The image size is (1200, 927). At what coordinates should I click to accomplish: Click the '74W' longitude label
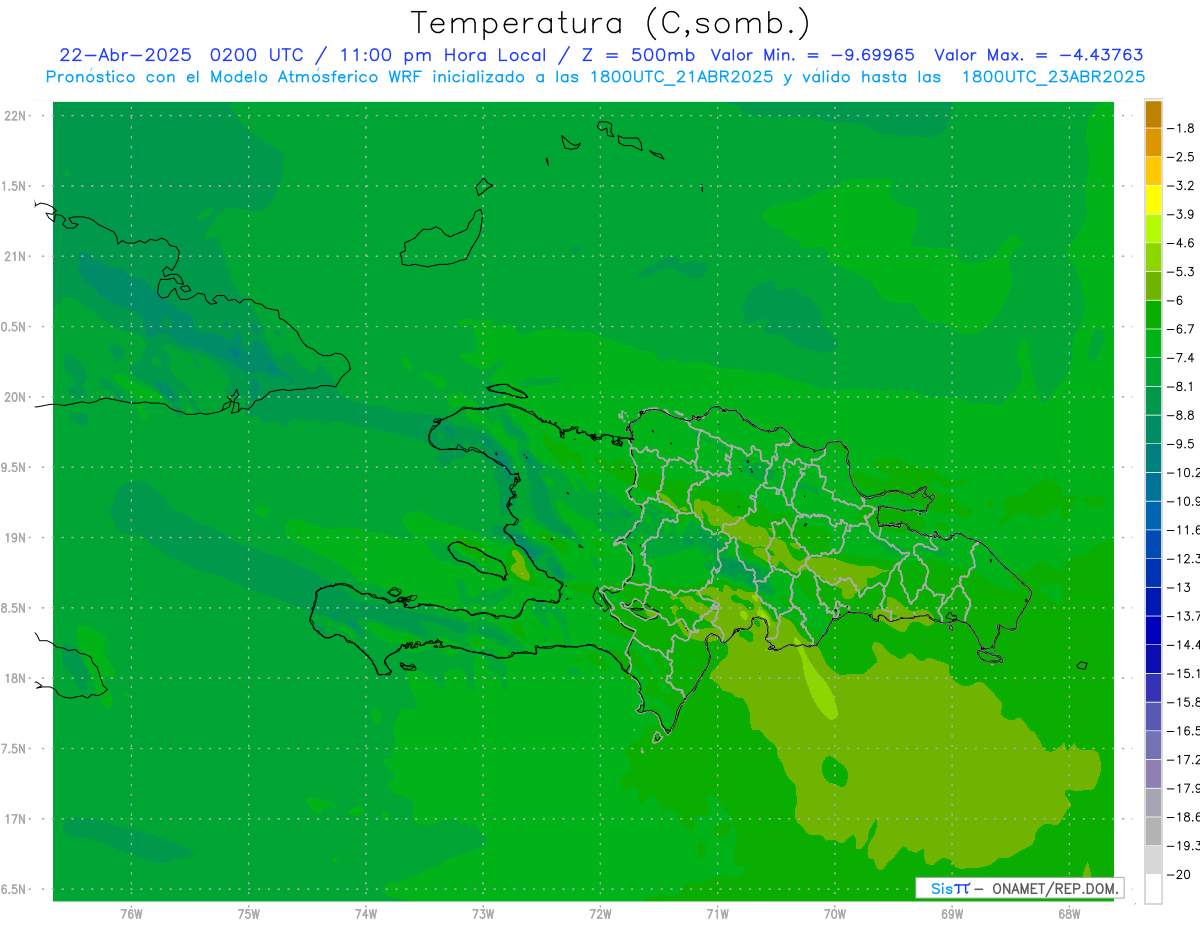365,914
